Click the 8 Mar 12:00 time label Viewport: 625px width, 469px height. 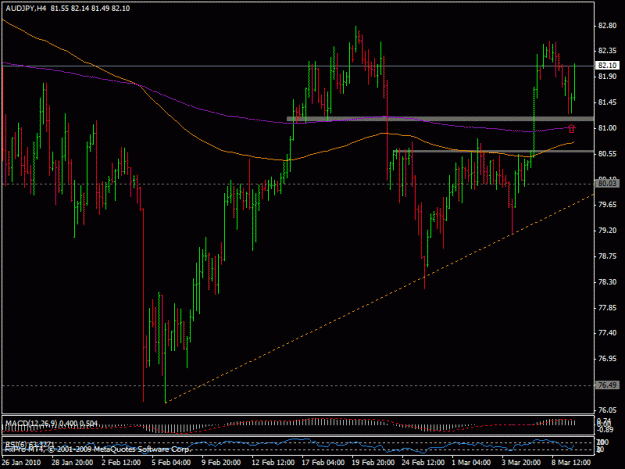571,462
